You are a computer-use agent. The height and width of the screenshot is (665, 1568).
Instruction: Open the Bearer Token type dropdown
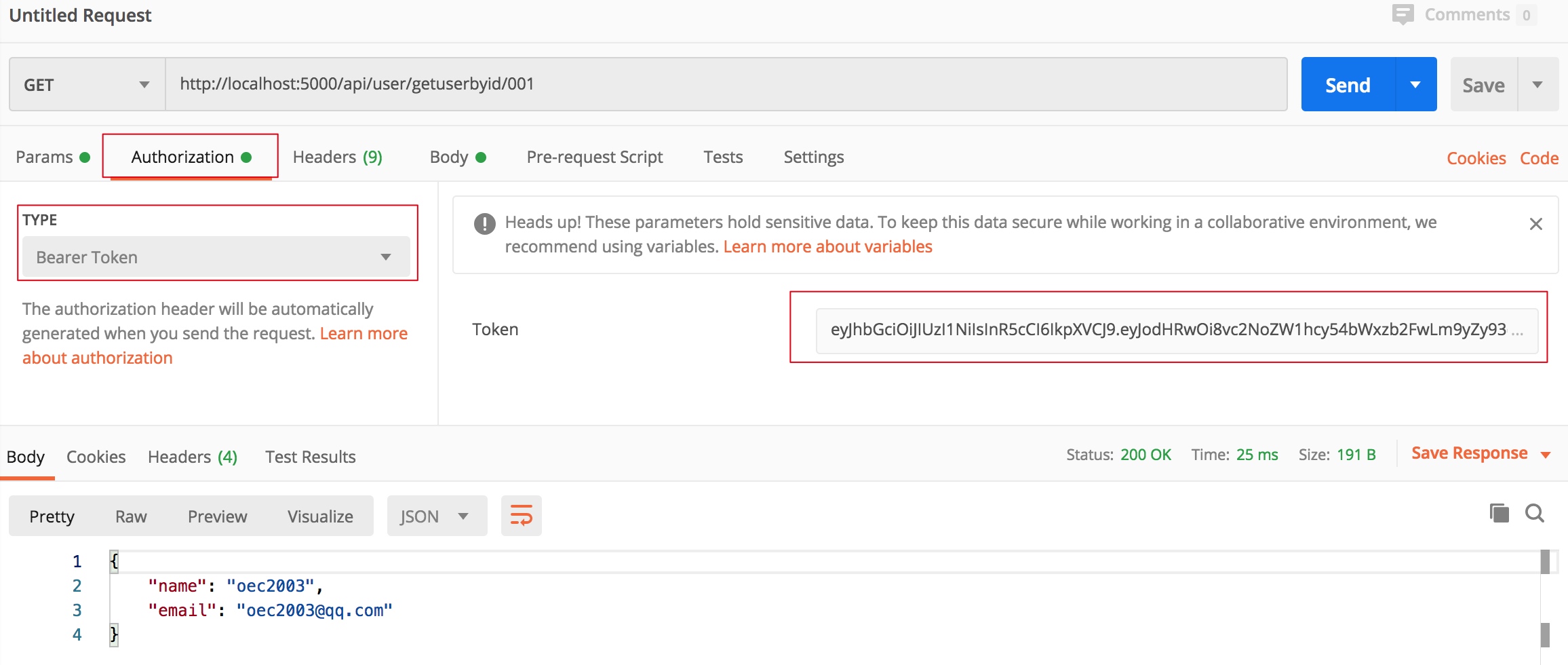[x=216, y=257]
